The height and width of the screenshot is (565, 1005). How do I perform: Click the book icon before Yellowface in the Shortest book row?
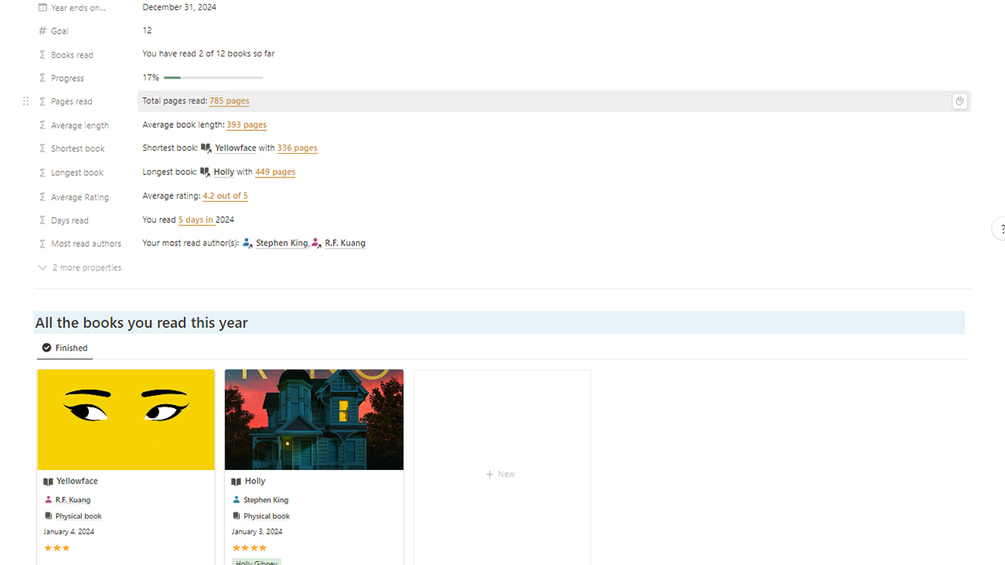206,148
